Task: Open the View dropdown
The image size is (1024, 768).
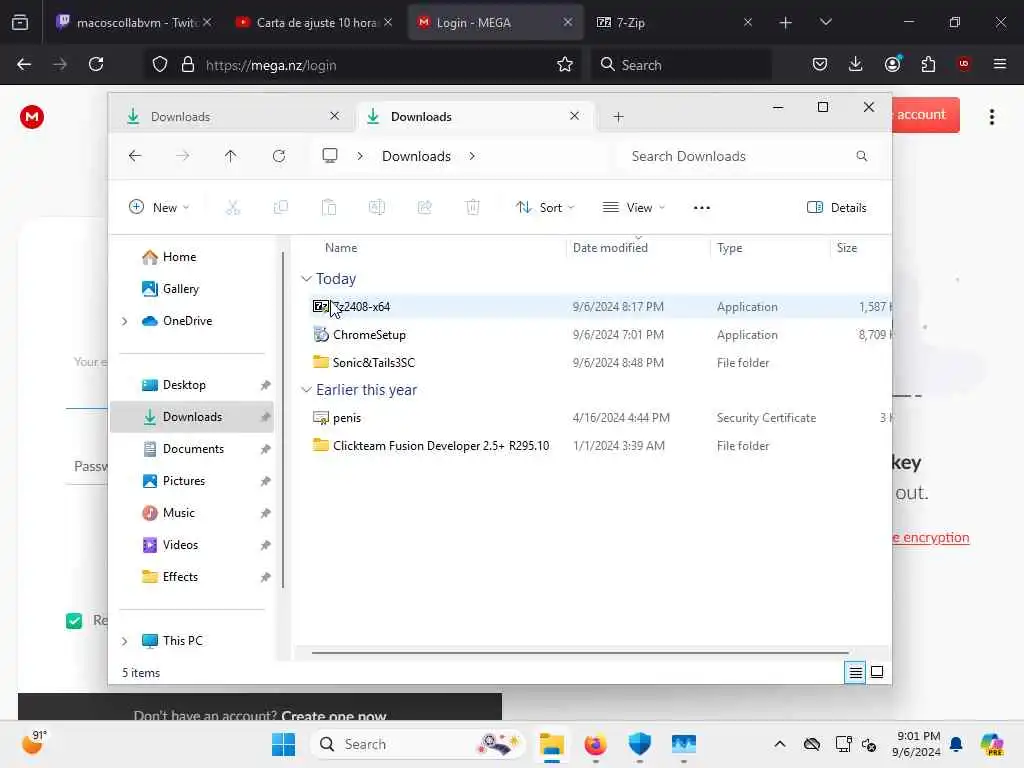Action: pyautogui.click(x=633, y=208)
